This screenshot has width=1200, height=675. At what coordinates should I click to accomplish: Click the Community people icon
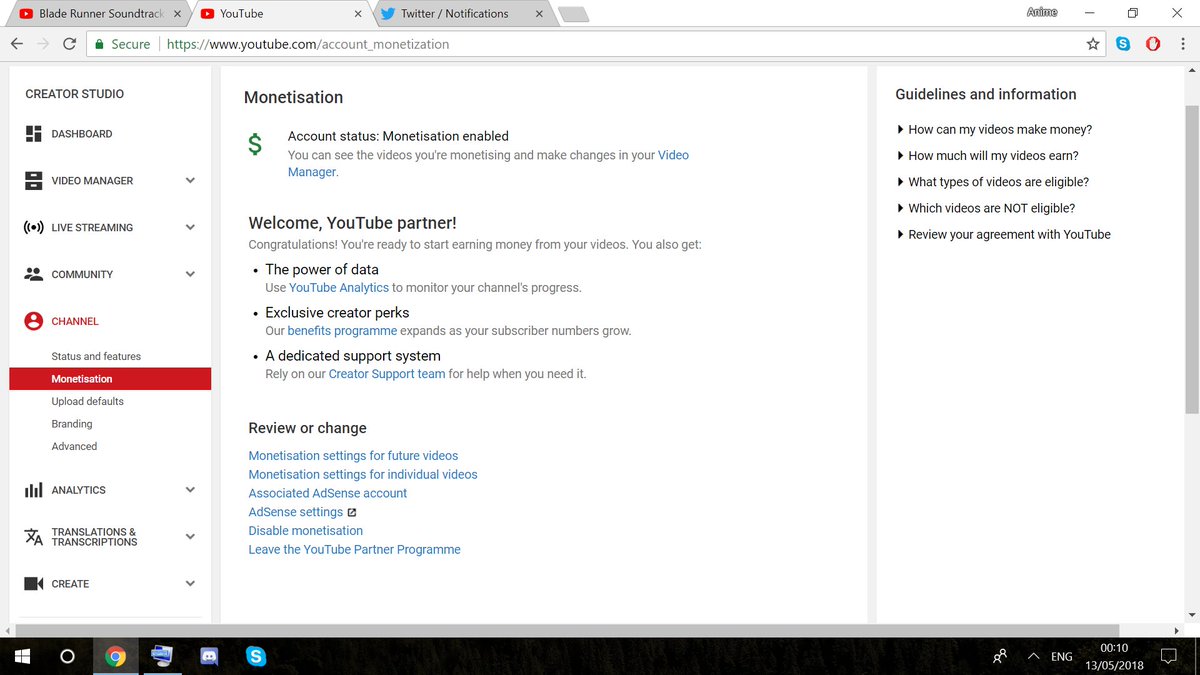point(34,274)
